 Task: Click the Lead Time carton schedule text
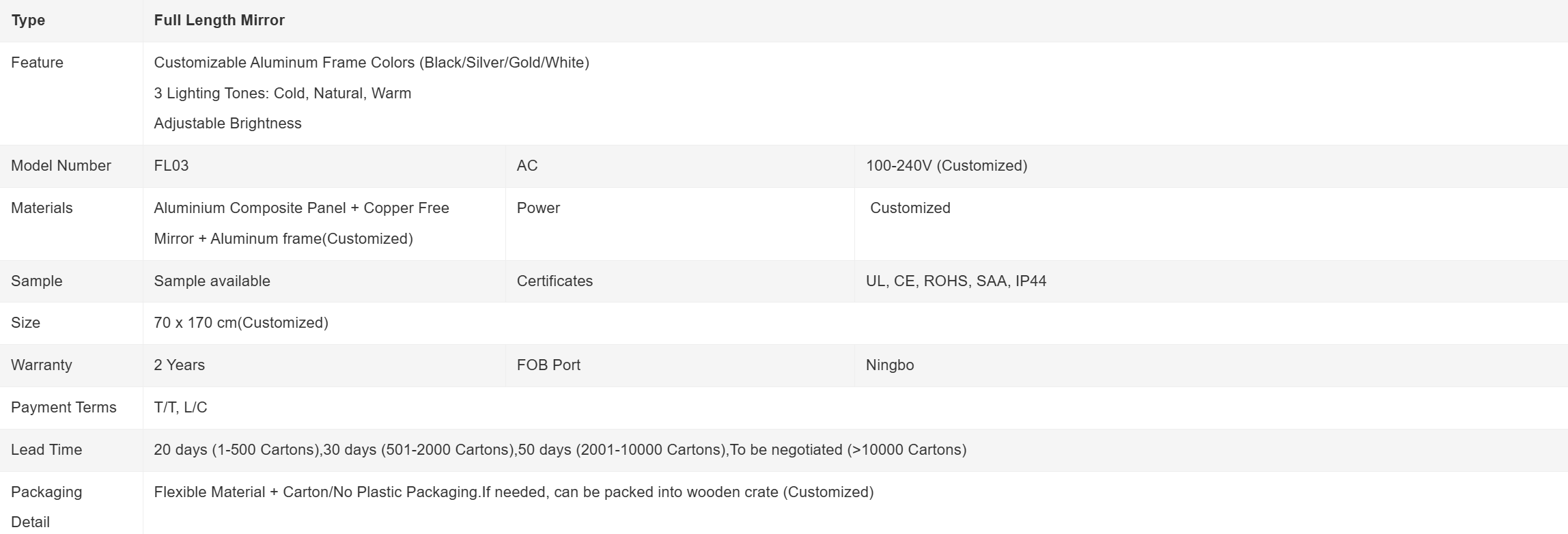[559, 450]
